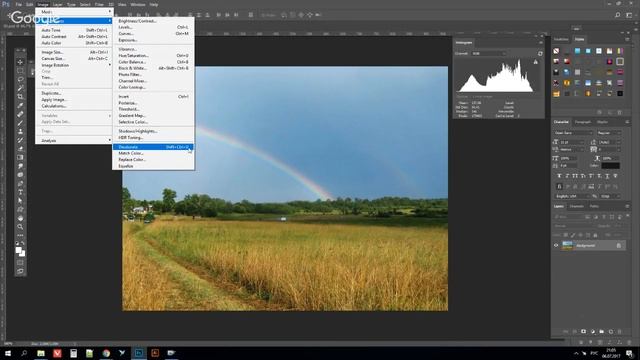Switch to the Paragraph tab
The height and width of the screenshot is (360, 640).
582,122
